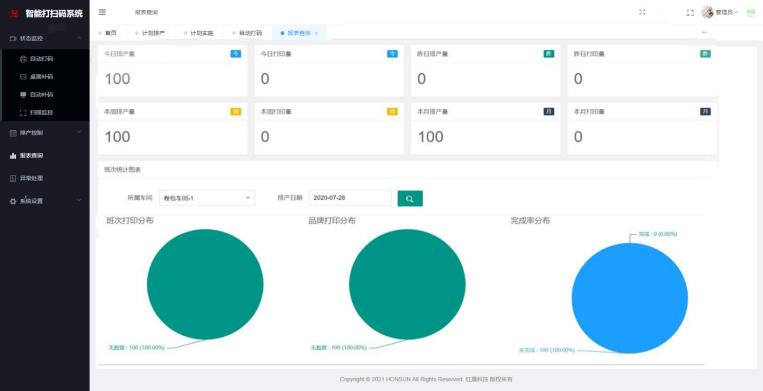Click the copyright footer text
The width and height of the screenshot is (763, 391).
tap(426, 379)
